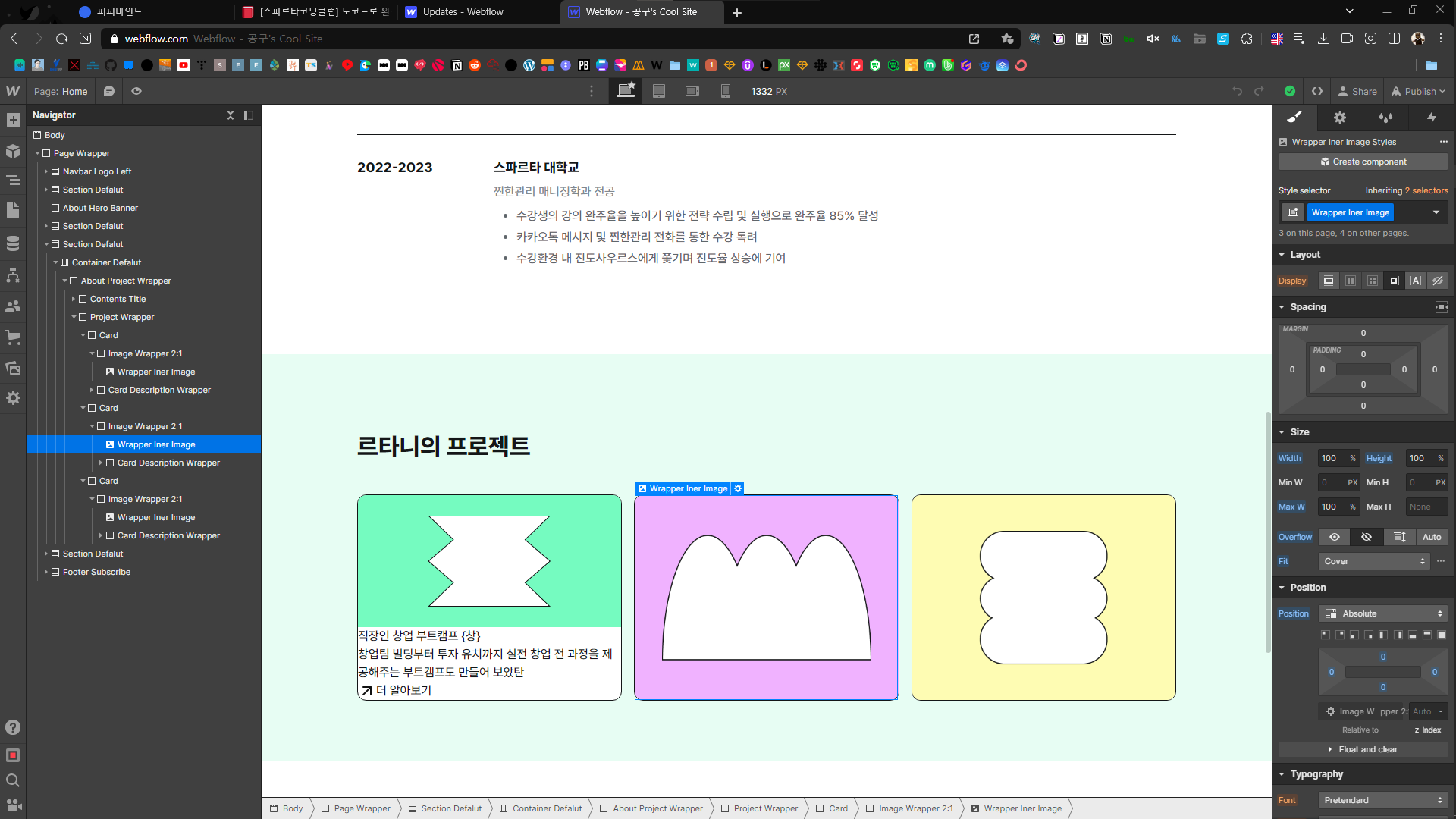Set overflow to Hidden
Viewport: 1456px width, 819px height.
1367,537
